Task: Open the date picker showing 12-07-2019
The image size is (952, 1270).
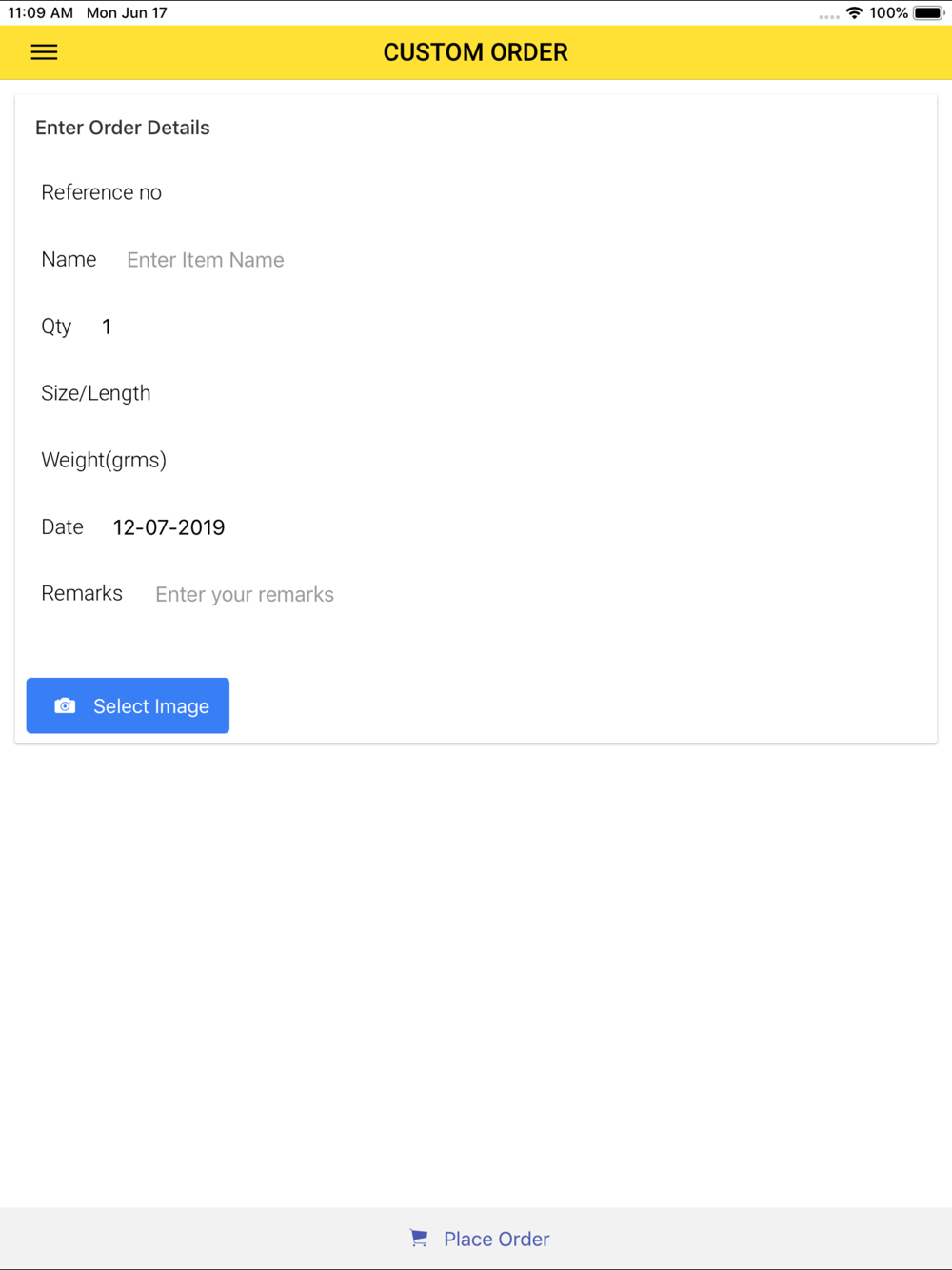Action: 169,527
